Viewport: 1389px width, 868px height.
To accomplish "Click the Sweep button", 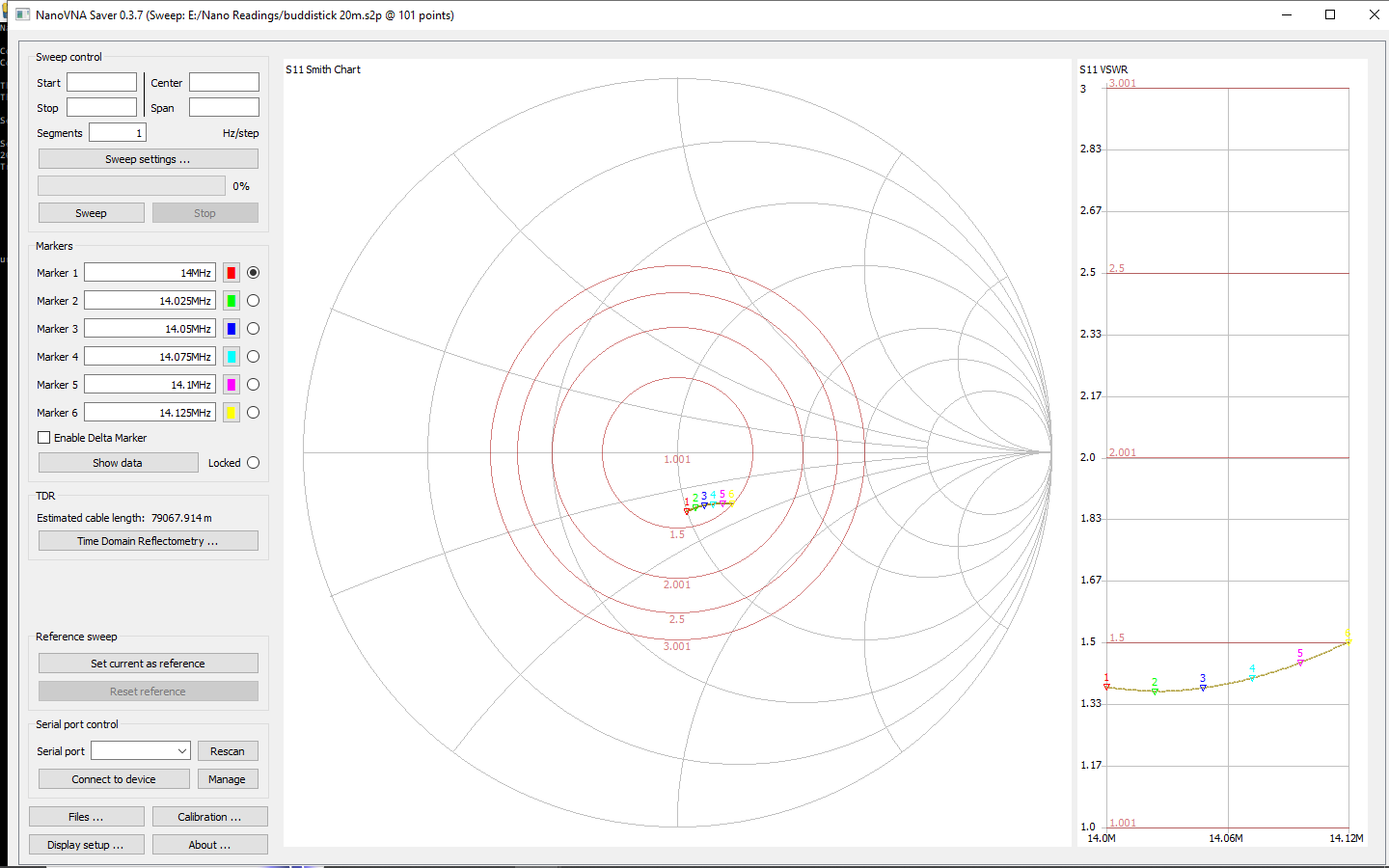I will tap(92, 213).
